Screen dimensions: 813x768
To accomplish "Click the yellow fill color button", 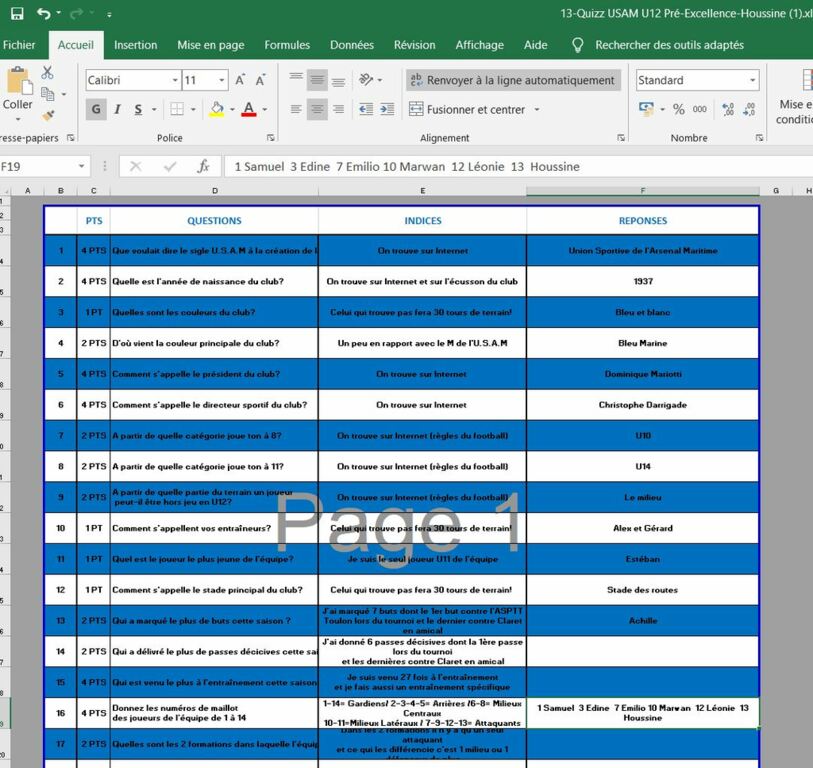I will [217, 109].
